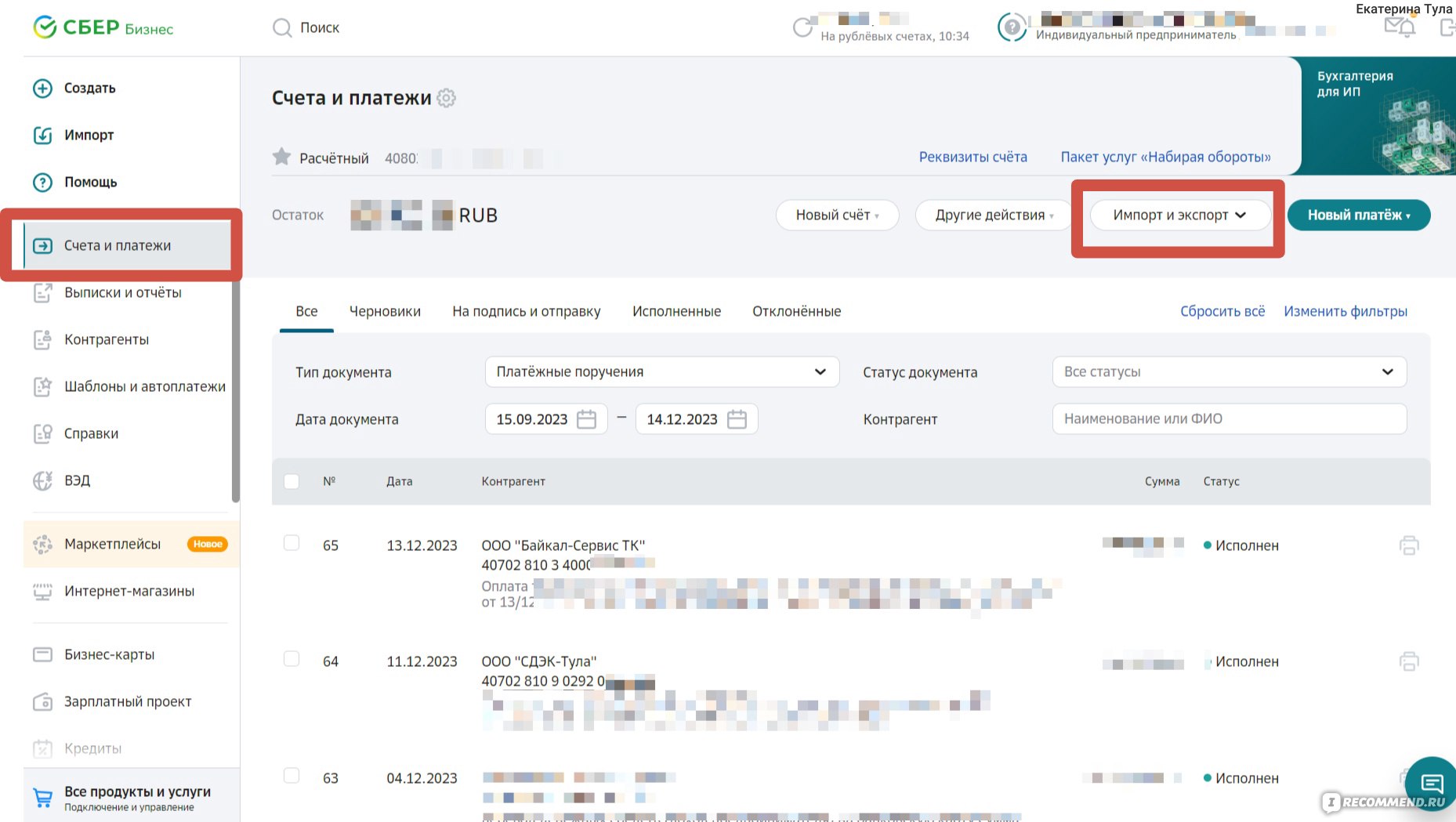Switch to Черновики tab
The height and width of the screenshot is (822, 1456).
coord(385,311)
